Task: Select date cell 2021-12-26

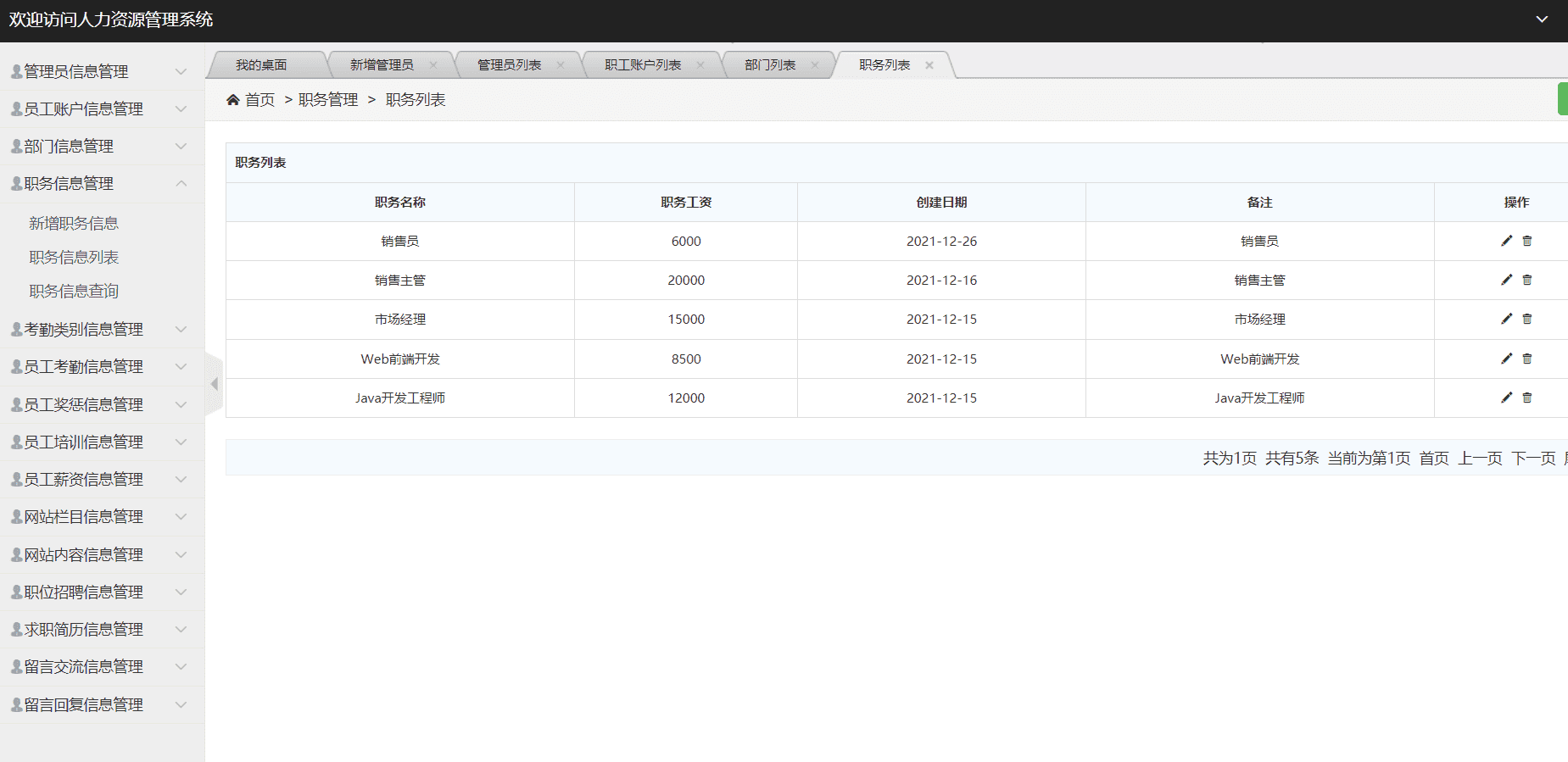Action: click(x=941, y=241)
